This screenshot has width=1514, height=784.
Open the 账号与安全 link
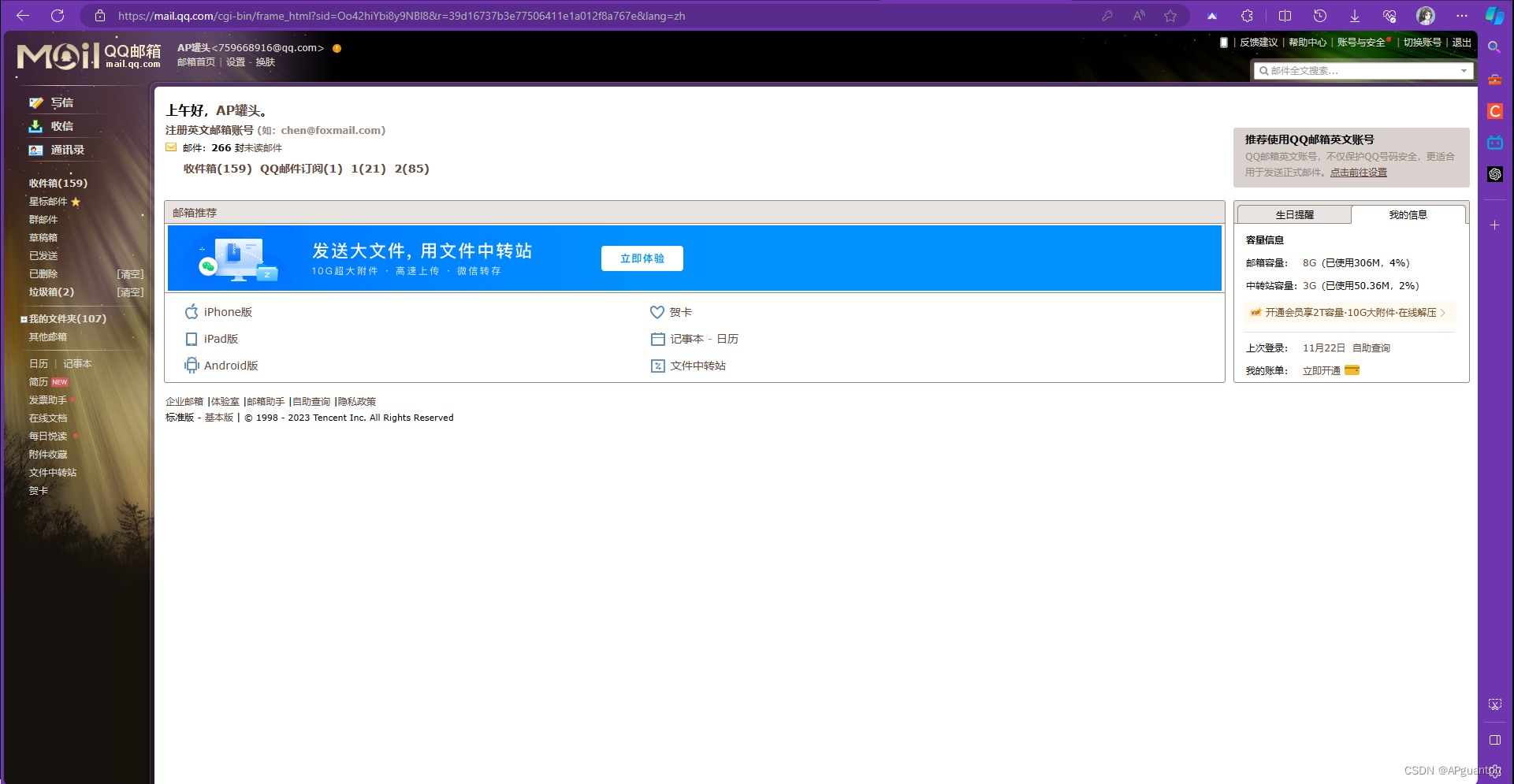(x=1361, y=43)
